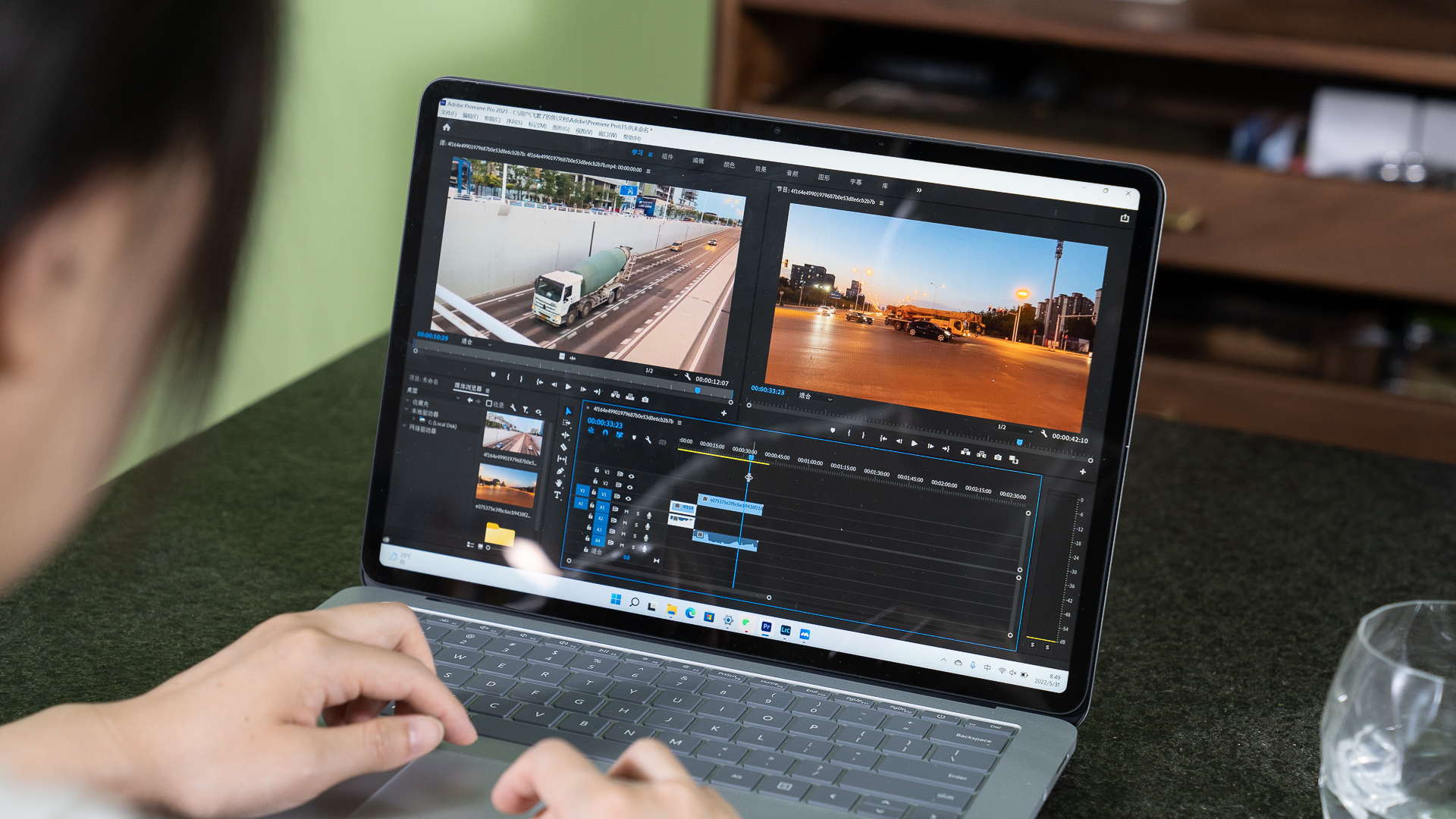Open timeline display settings wrench
Screen dimensions: 1456x819
(648, 440)
